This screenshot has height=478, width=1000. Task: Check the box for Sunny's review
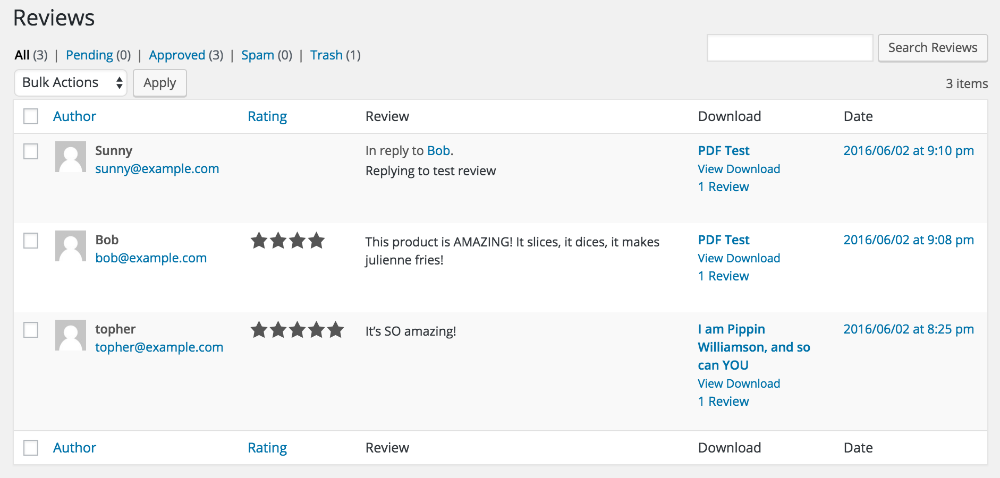coord(31,151)
